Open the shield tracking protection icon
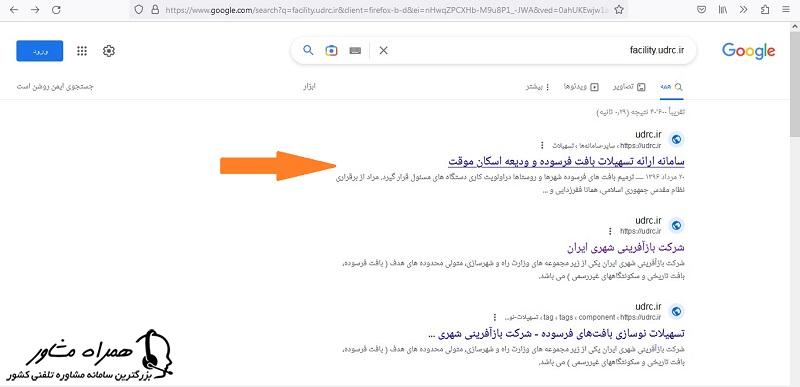Image resolution: width=800 pixels, height=387 pixels. 138,10
